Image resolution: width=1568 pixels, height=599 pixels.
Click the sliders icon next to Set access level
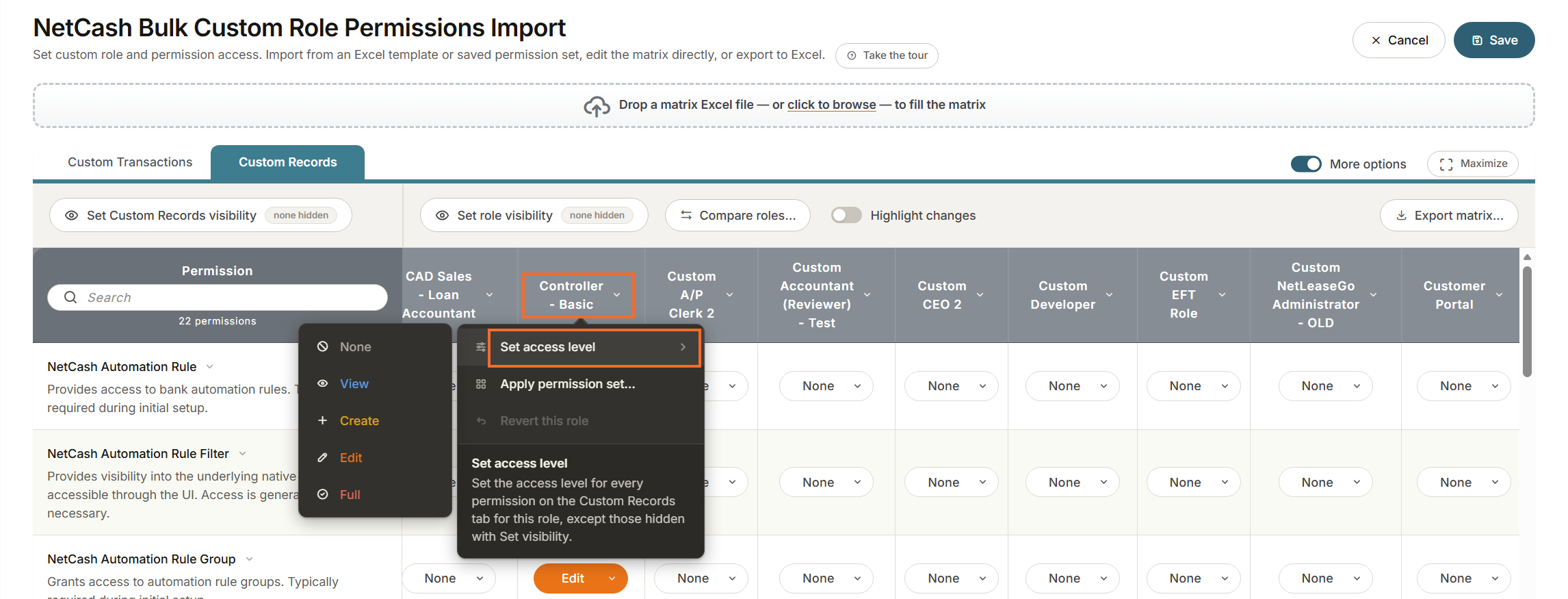pyautogui.click(x=481, y=347)
